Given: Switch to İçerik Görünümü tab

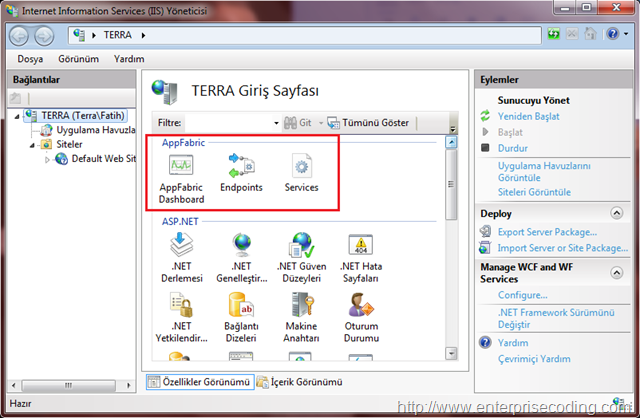Looking at the screenshot, I should pos(300,382).
